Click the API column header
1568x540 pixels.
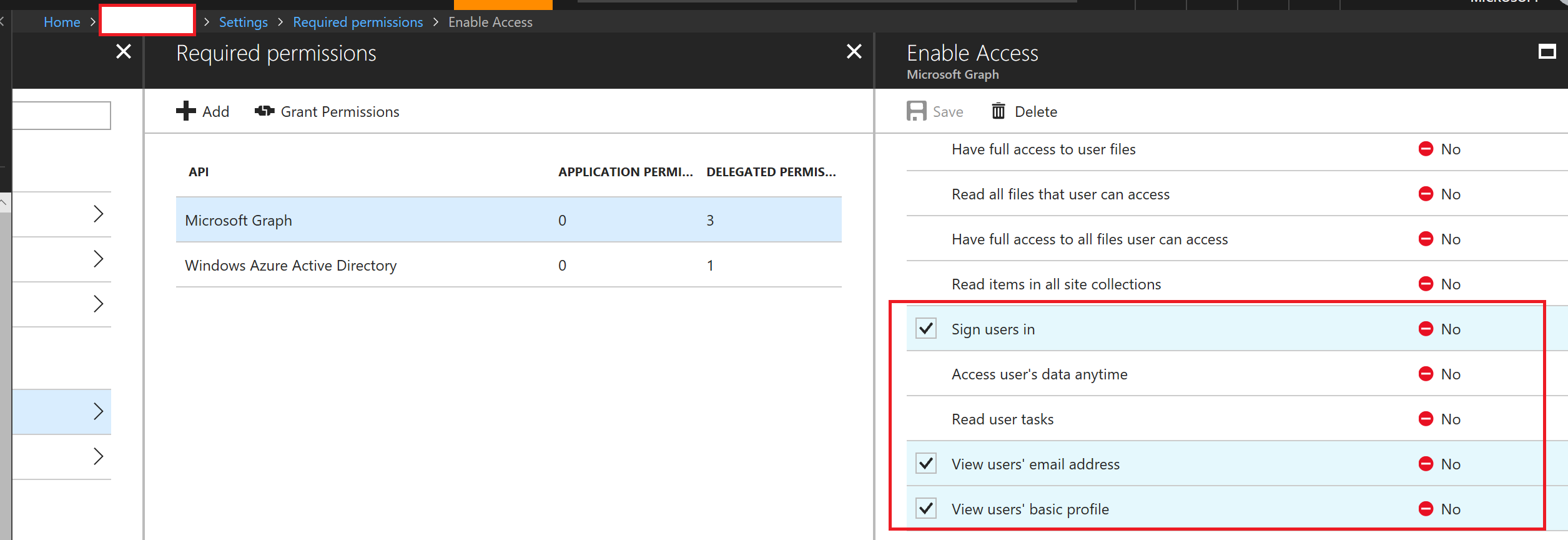click(x=199, y=172)
